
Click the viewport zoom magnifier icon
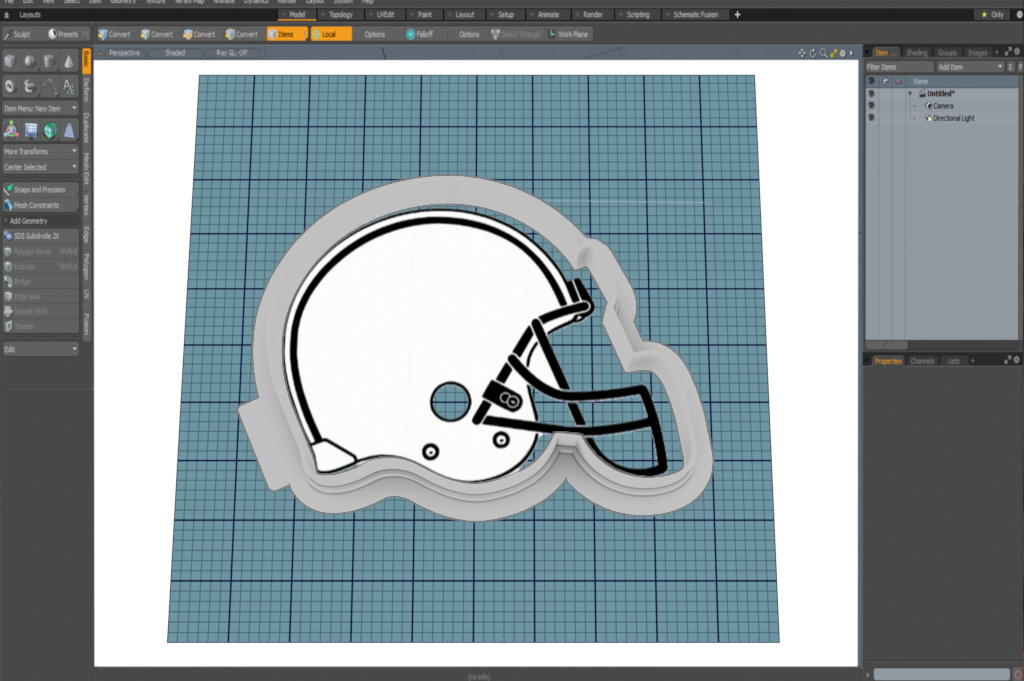point(824,53)
